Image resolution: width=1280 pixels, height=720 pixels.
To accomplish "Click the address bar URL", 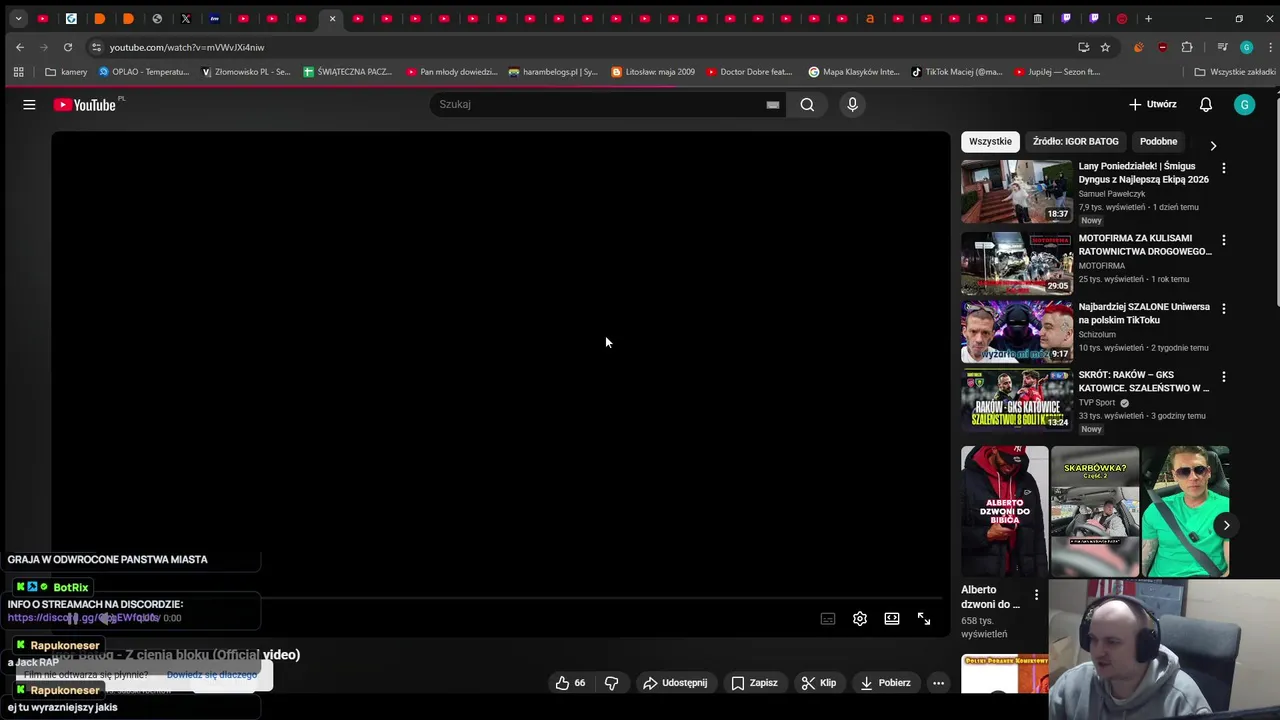I will 187,47.
